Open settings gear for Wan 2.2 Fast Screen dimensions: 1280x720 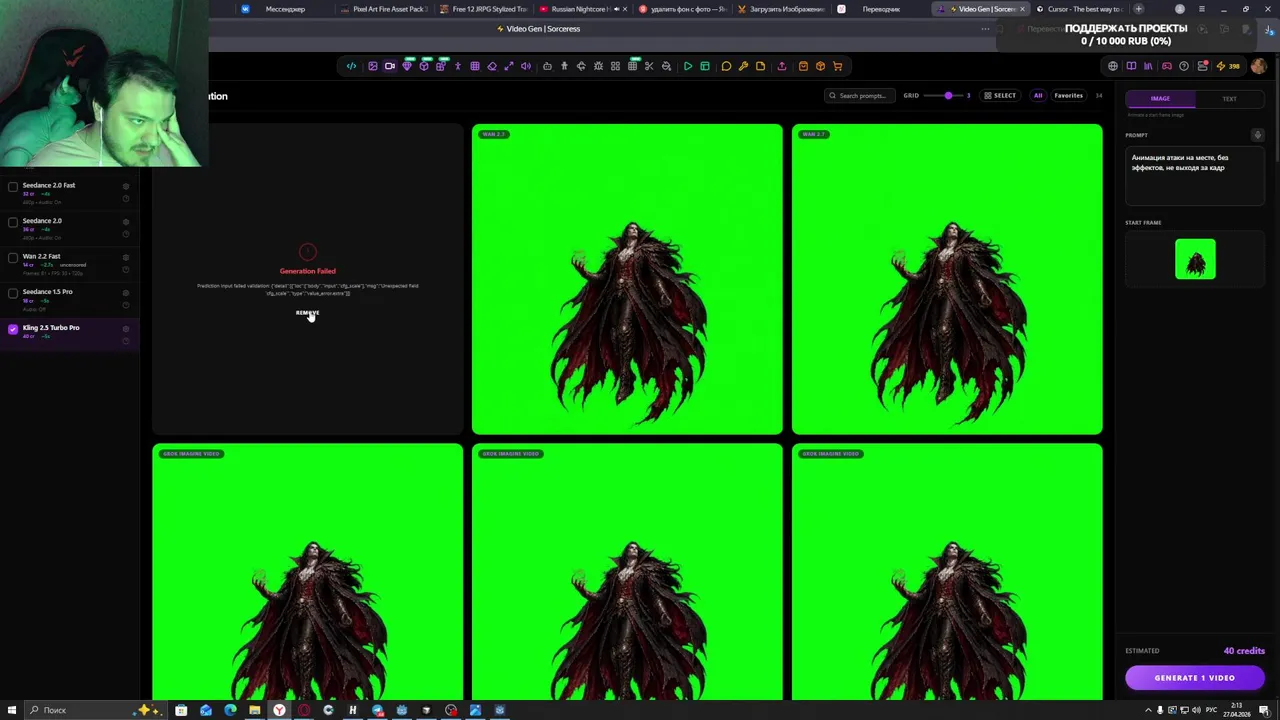126,257
